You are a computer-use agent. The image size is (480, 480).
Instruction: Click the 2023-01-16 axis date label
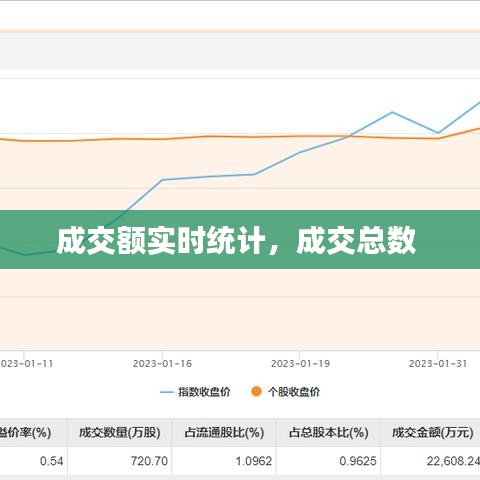[x=162, y=364]
